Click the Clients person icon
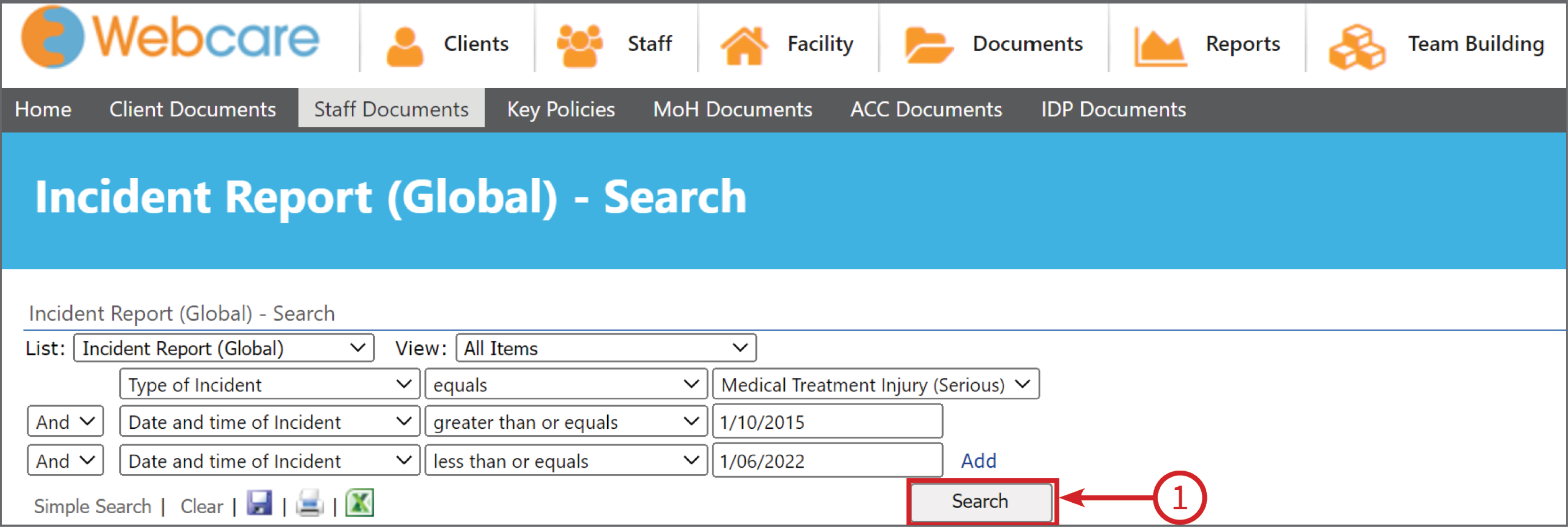The image size is (1568, 527). pyautogui.click(x=405, y=46)
